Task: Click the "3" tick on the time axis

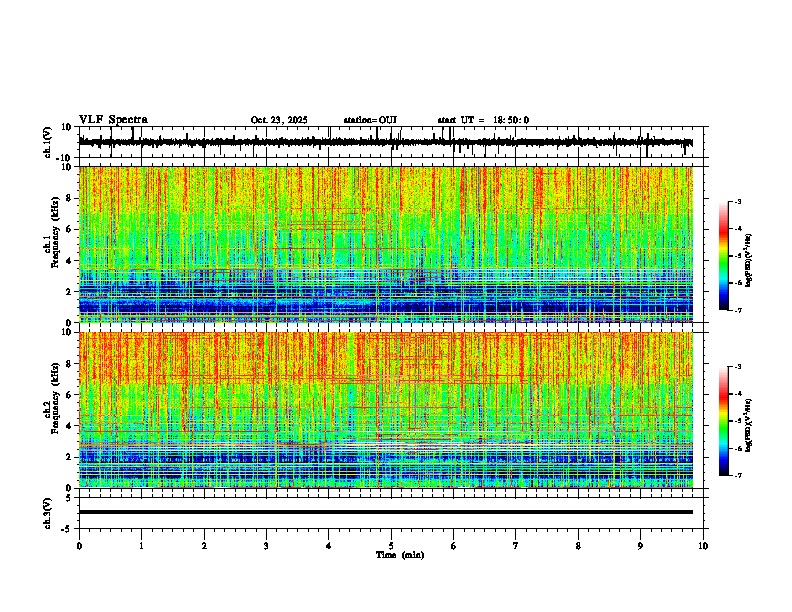Action: [x=266, y=546]
